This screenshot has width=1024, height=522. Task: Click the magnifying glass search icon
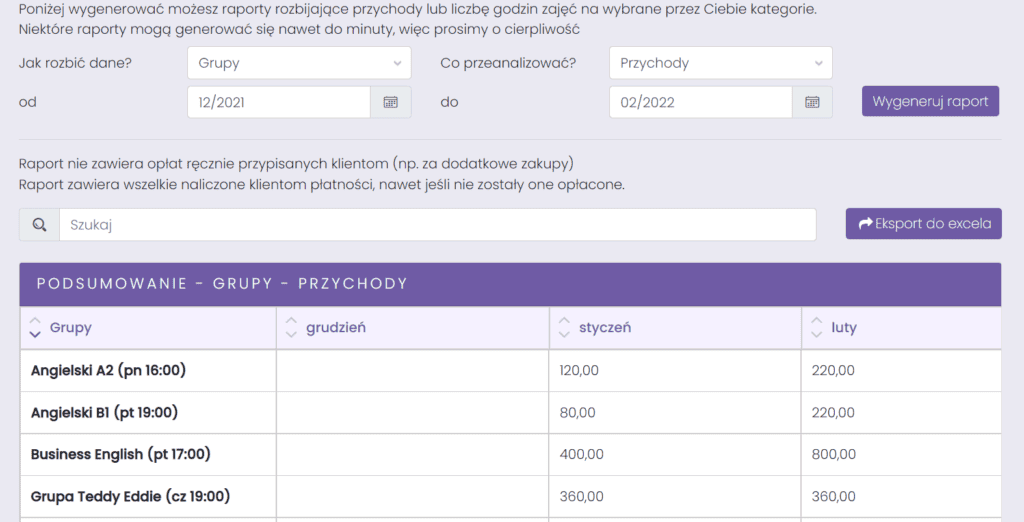tap(39, 225)
